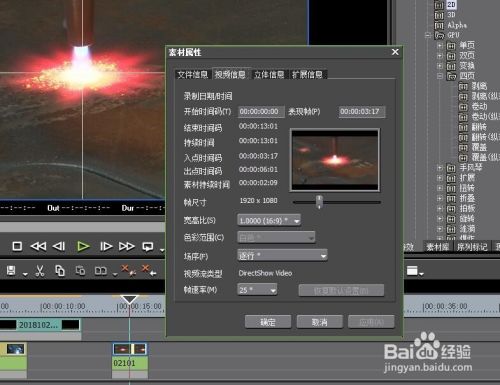
Task: Open the arrow menu beside loop playback
Action: click(x=162, y=250)
